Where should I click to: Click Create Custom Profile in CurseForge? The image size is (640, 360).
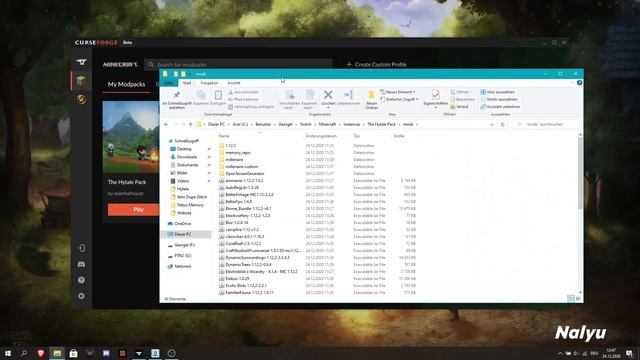(x=376, y=64)
